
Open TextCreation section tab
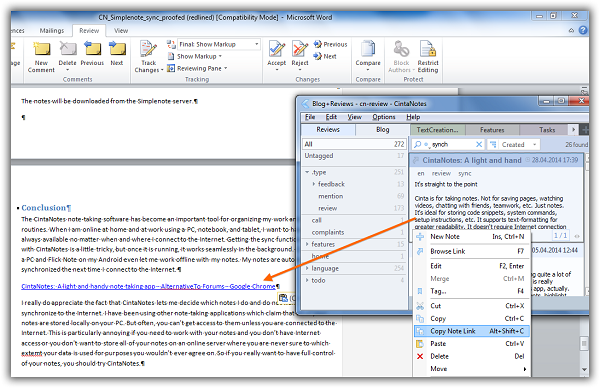[437, 130]
